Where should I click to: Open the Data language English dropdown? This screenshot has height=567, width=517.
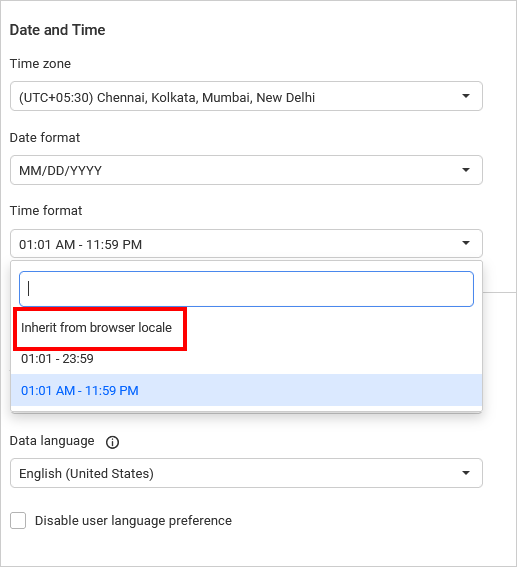point(246,473)
